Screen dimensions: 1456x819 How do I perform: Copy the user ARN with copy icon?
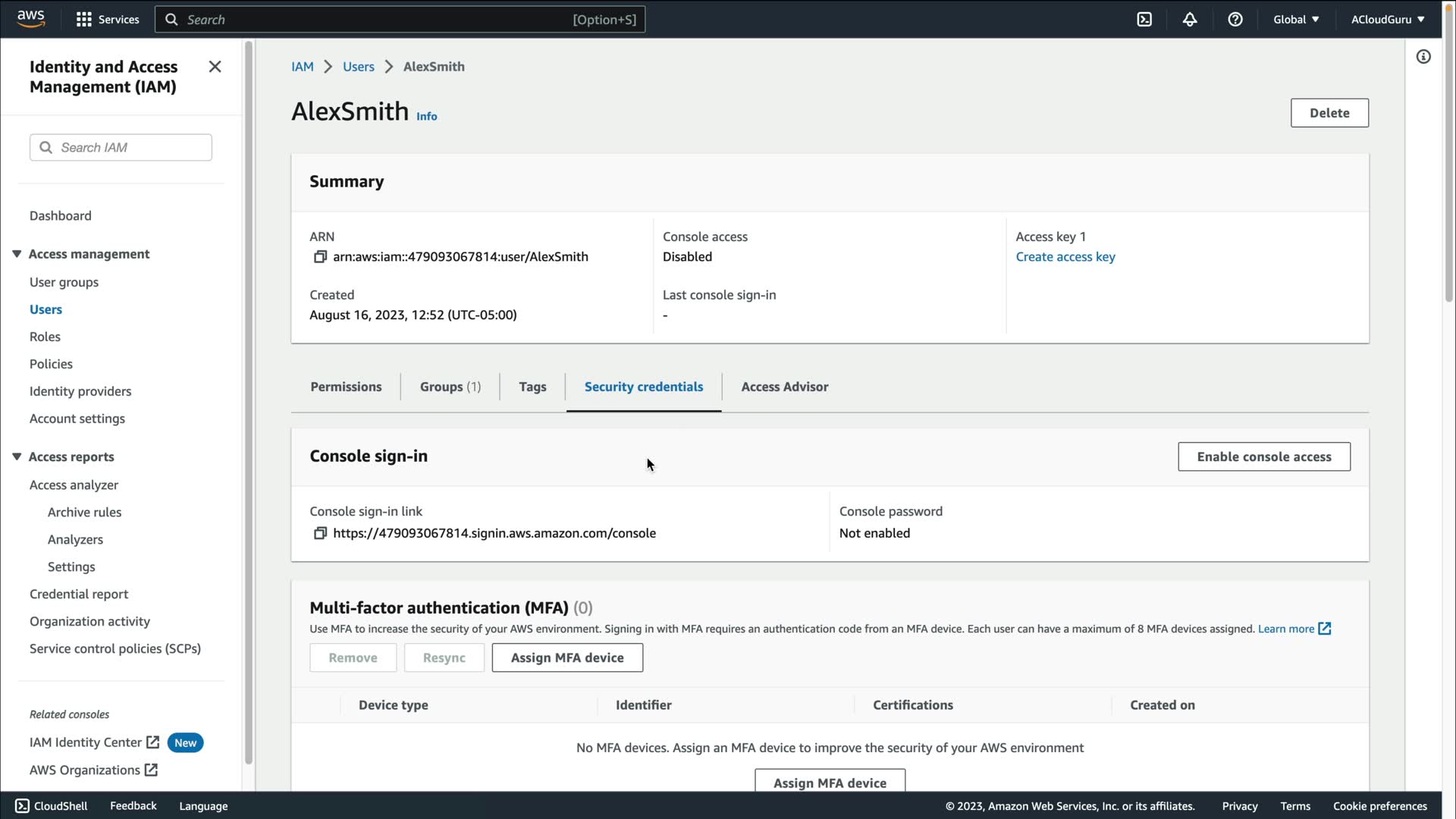(x=320, y=257)
